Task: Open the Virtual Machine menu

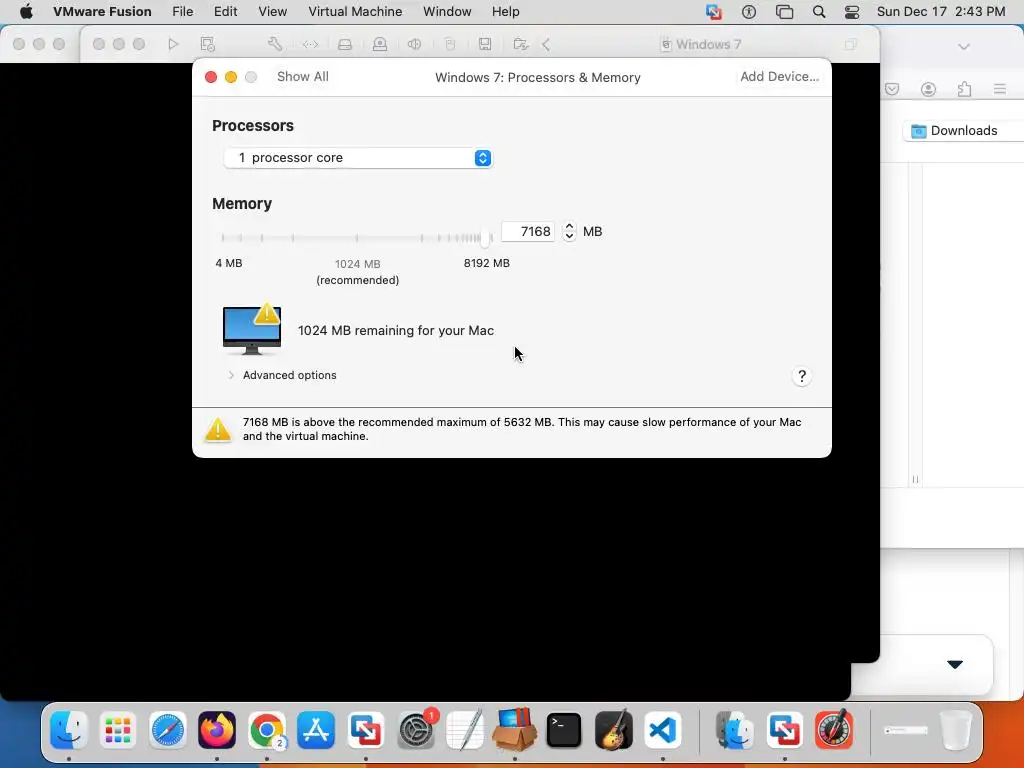Action: (355, 12)
